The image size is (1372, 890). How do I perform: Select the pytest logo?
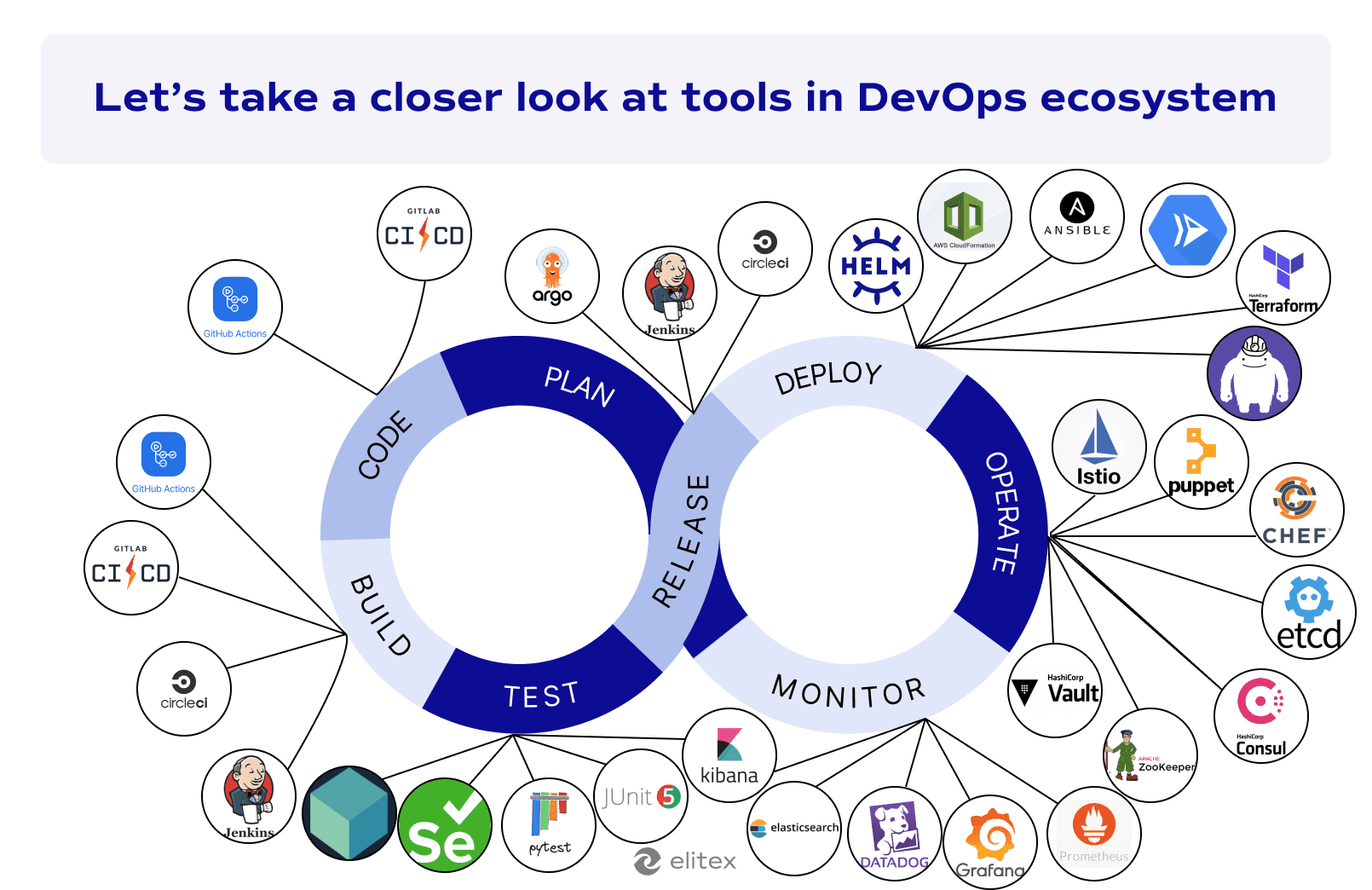(550, 825)
